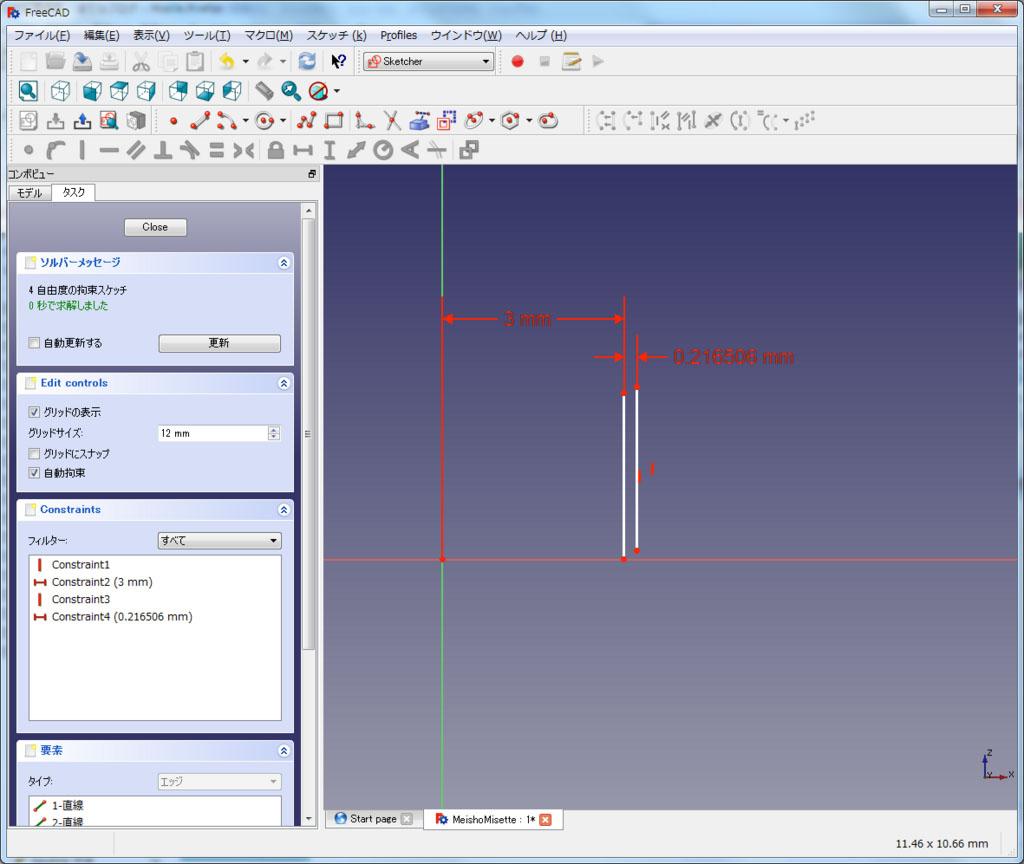Switch to axonometric view icon
Viewport: 1024px width, 864px height.
(60, 91)
